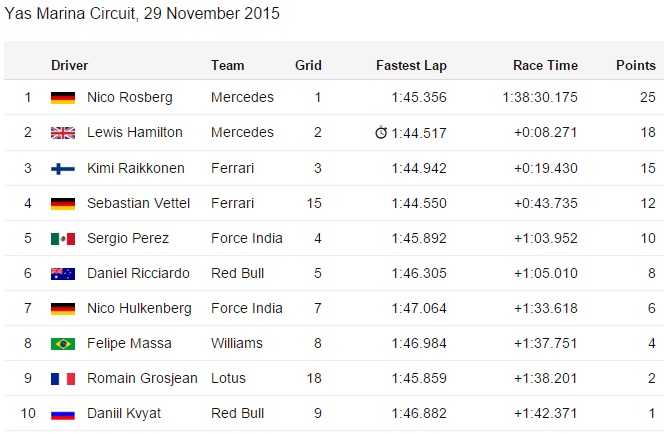This screenshot has width=664, height=434.
Task: Click the French flag beside Romain Grosjean
Action: click(63, 379)
